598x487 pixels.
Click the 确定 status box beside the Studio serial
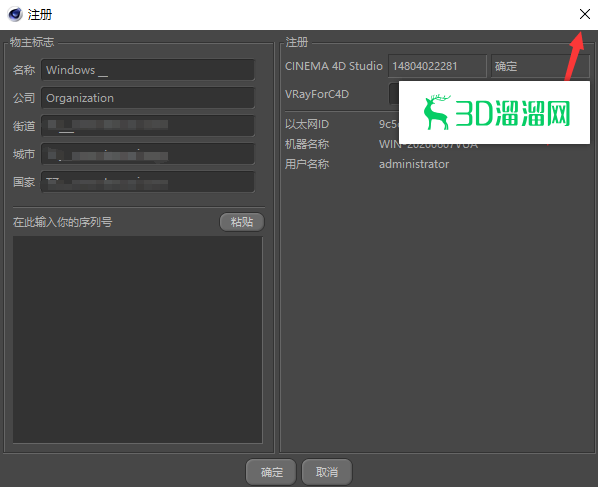(540, 66)
